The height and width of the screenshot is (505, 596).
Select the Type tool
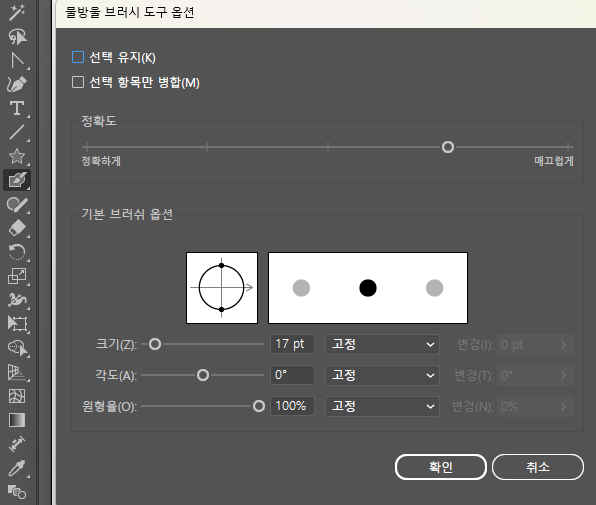(x=17, y=108)
